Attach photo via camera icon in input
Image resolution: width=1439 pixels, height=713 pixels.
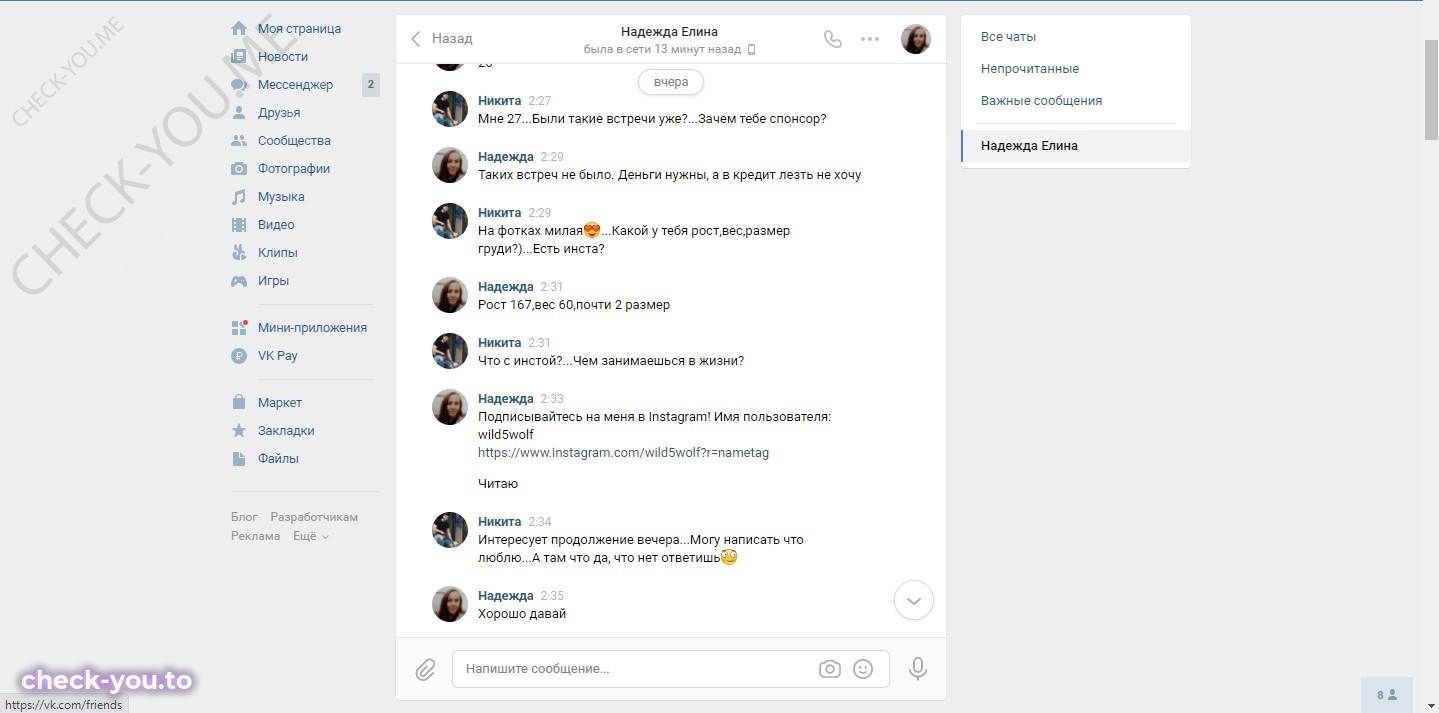pyautogui.click(x=830, y=669)
